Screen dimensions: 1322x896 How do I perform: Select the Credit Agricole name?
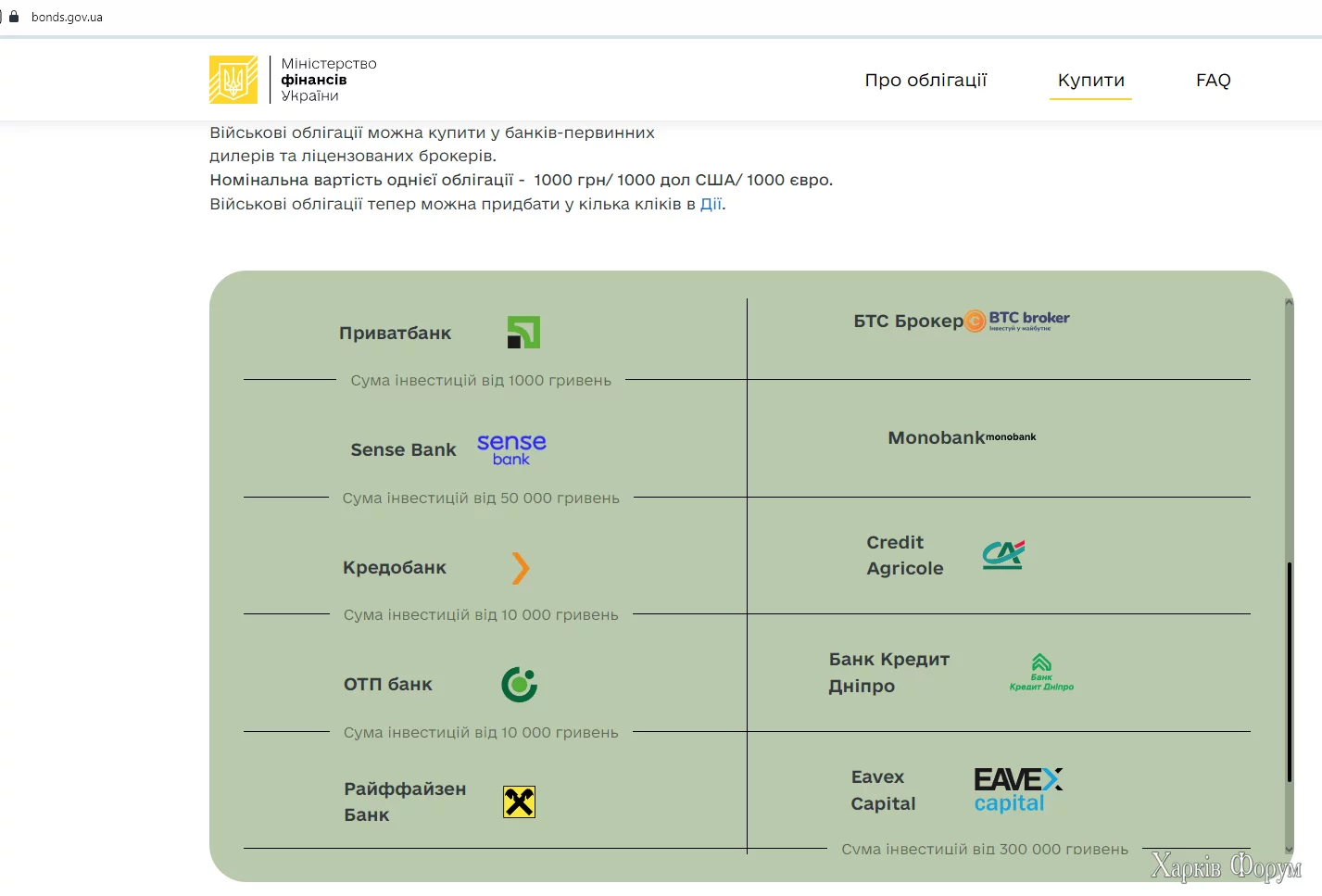(x=905, y=556)
